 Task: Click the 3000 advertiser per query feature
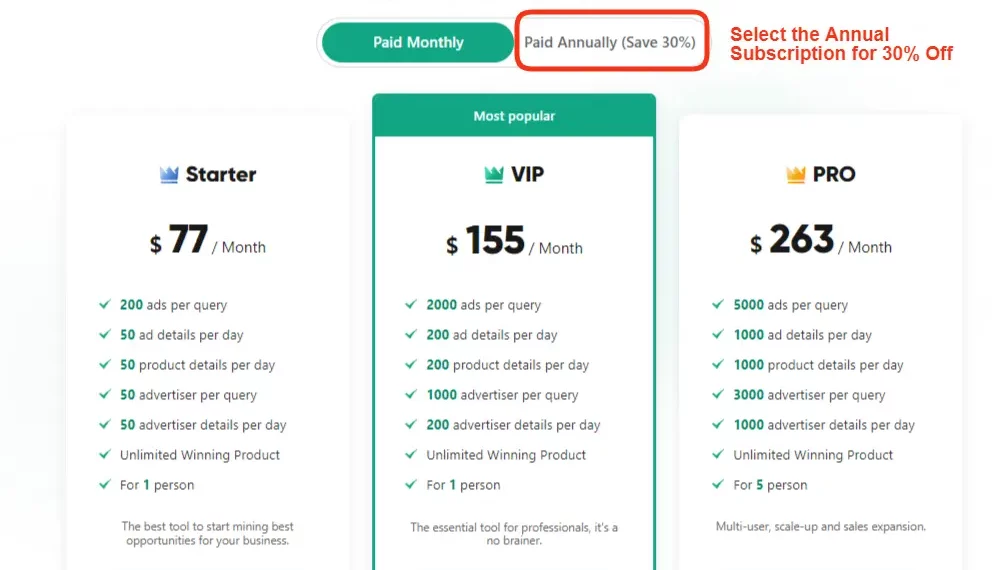point(809,395)
